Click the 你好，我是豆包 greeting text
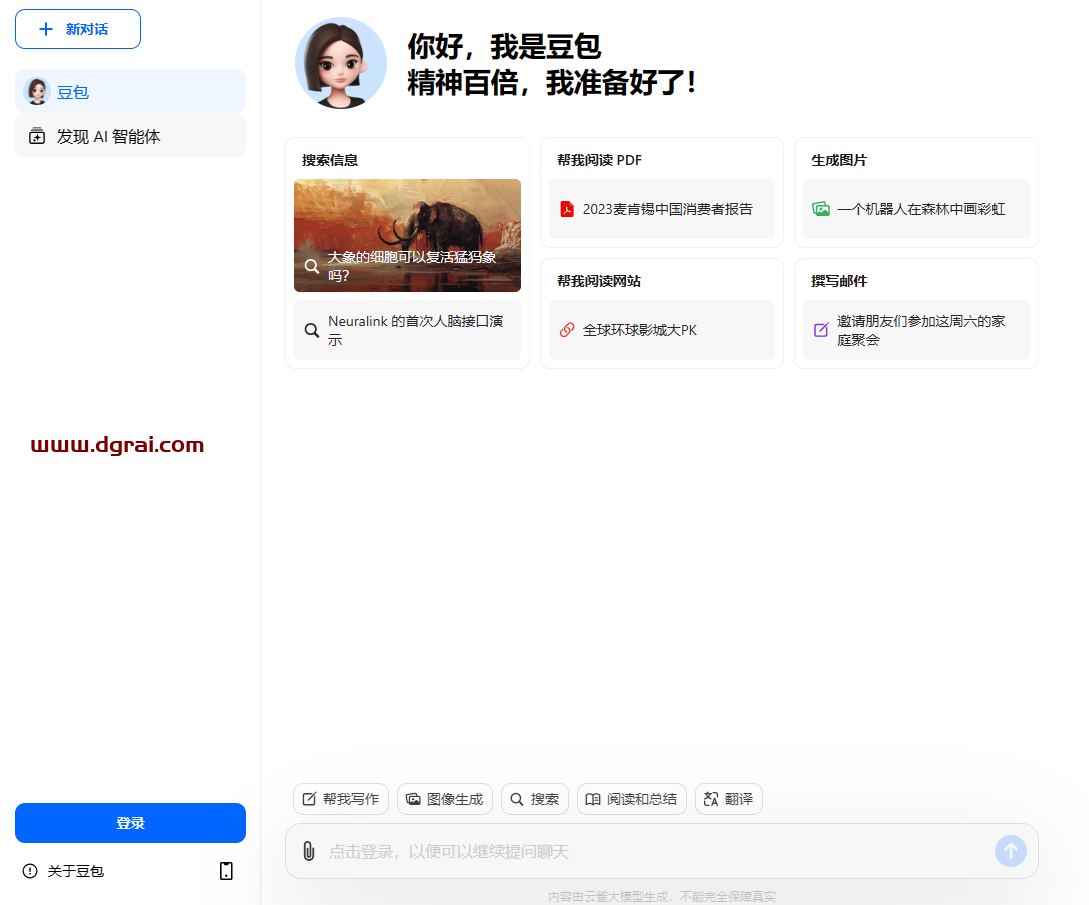Screen dimensions: 1089x905 [504, 47]
